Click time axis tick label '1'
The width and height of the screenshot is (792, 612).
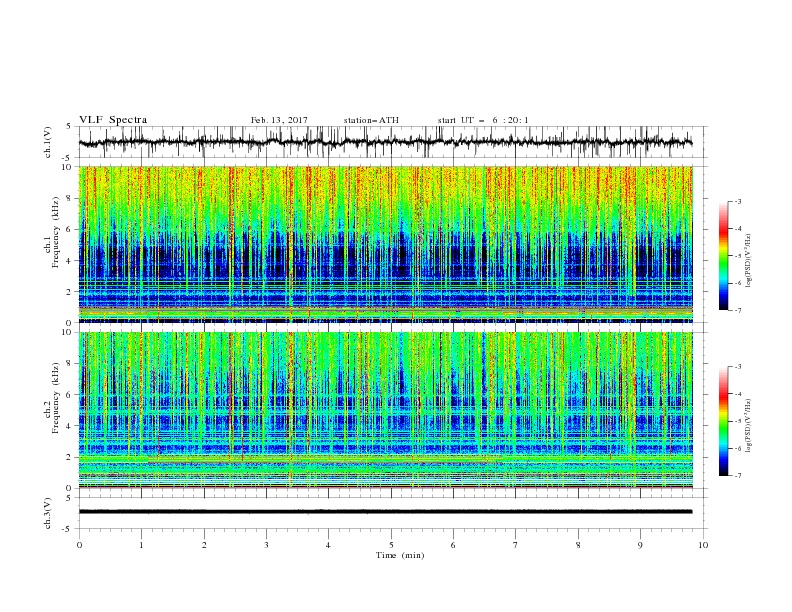point(141,545)
